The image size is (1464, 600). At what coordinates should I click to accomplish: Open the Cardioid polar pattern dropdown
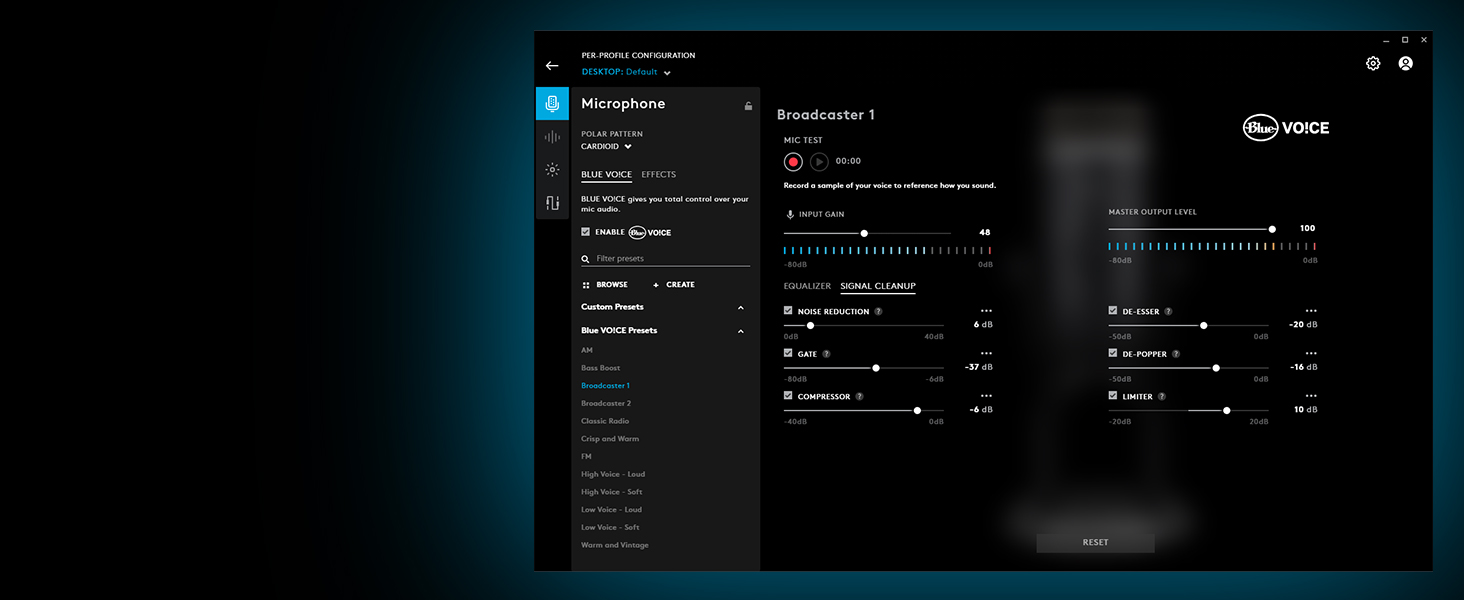click(x=607, y=147)
